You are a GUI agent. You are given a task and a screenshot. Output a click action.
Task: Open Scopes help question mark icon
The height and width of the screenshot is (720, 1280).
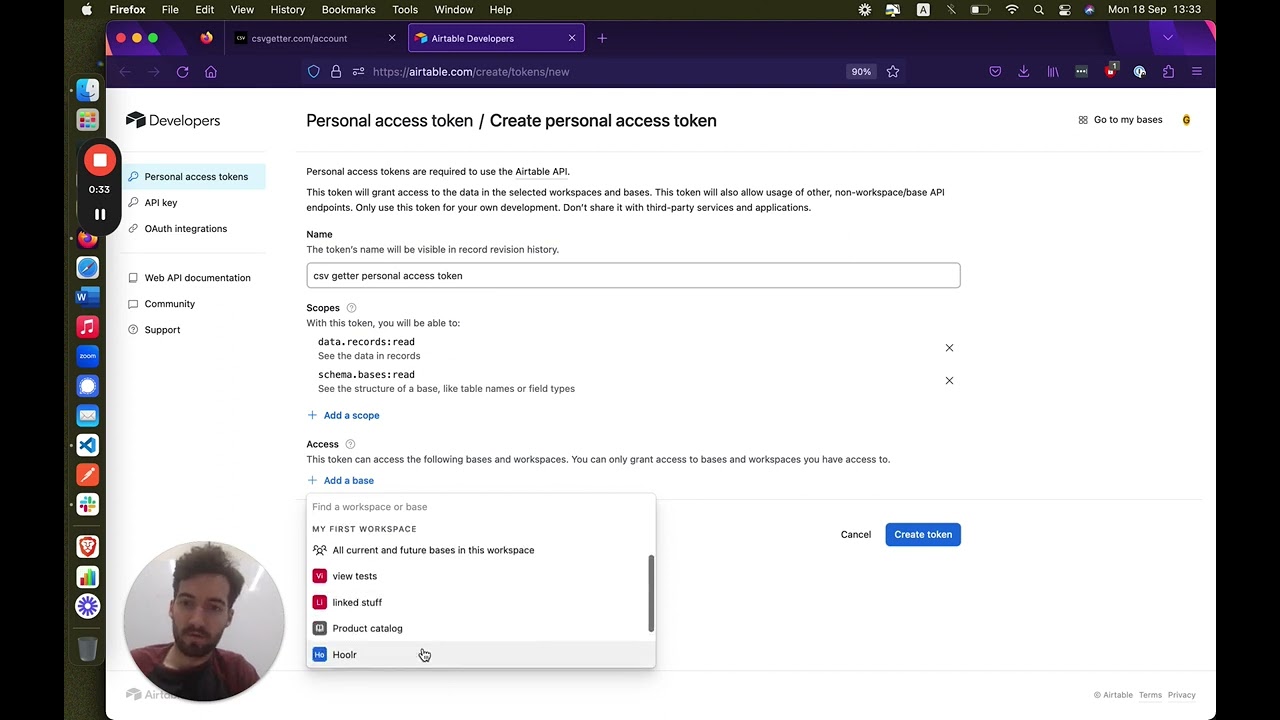[351, 308]
